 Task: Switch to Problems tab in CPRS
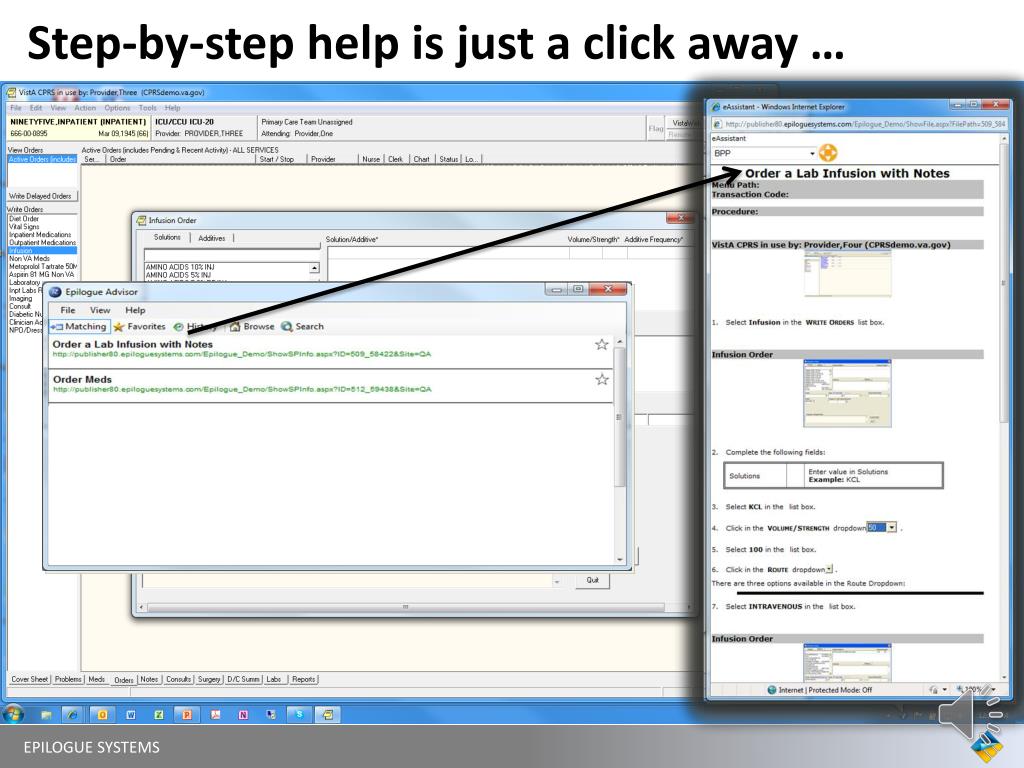[68, 679]
